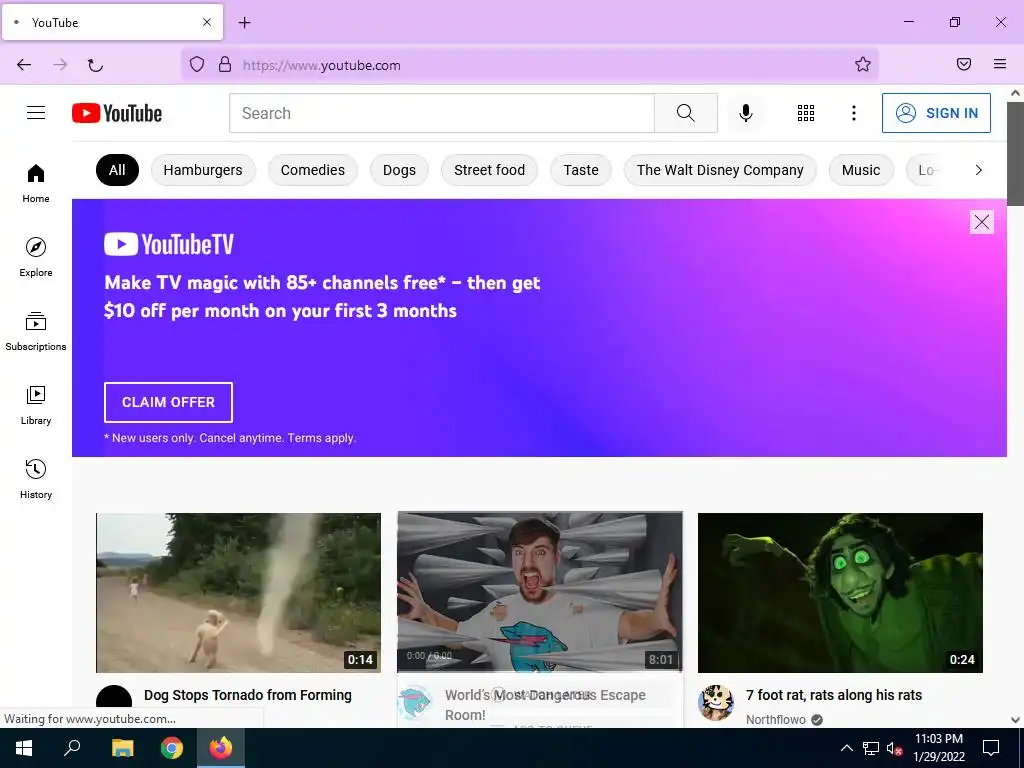Click the YouTube logo
Image resolution: width=1024 pixels, height=768 pixels.
click(117, 113)
